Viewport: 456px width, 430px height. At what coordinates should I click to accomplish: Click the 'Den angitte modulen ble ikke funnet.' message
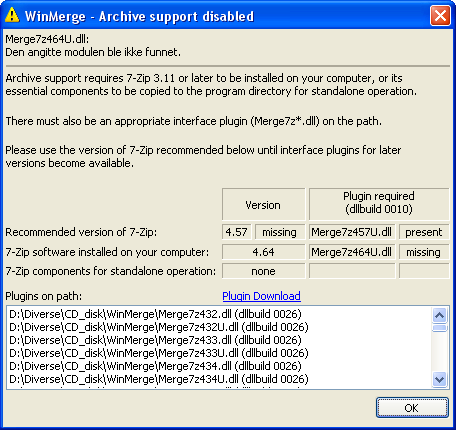(x=93, y=52)
